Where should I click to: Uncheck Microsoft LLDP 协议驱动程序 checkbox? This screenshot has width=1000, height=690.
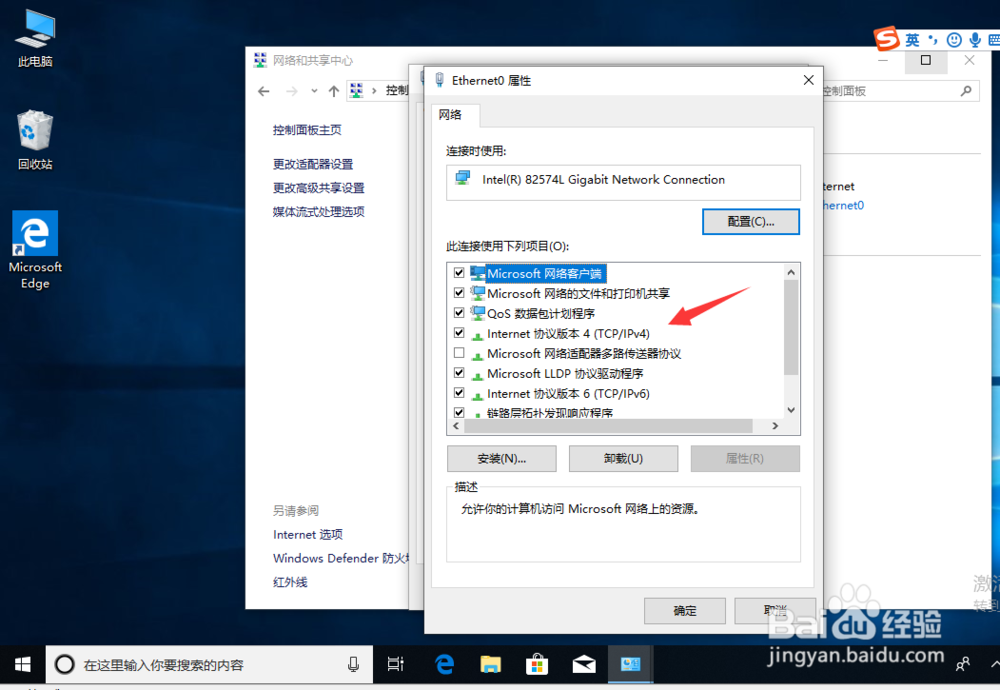pos(459,372)
